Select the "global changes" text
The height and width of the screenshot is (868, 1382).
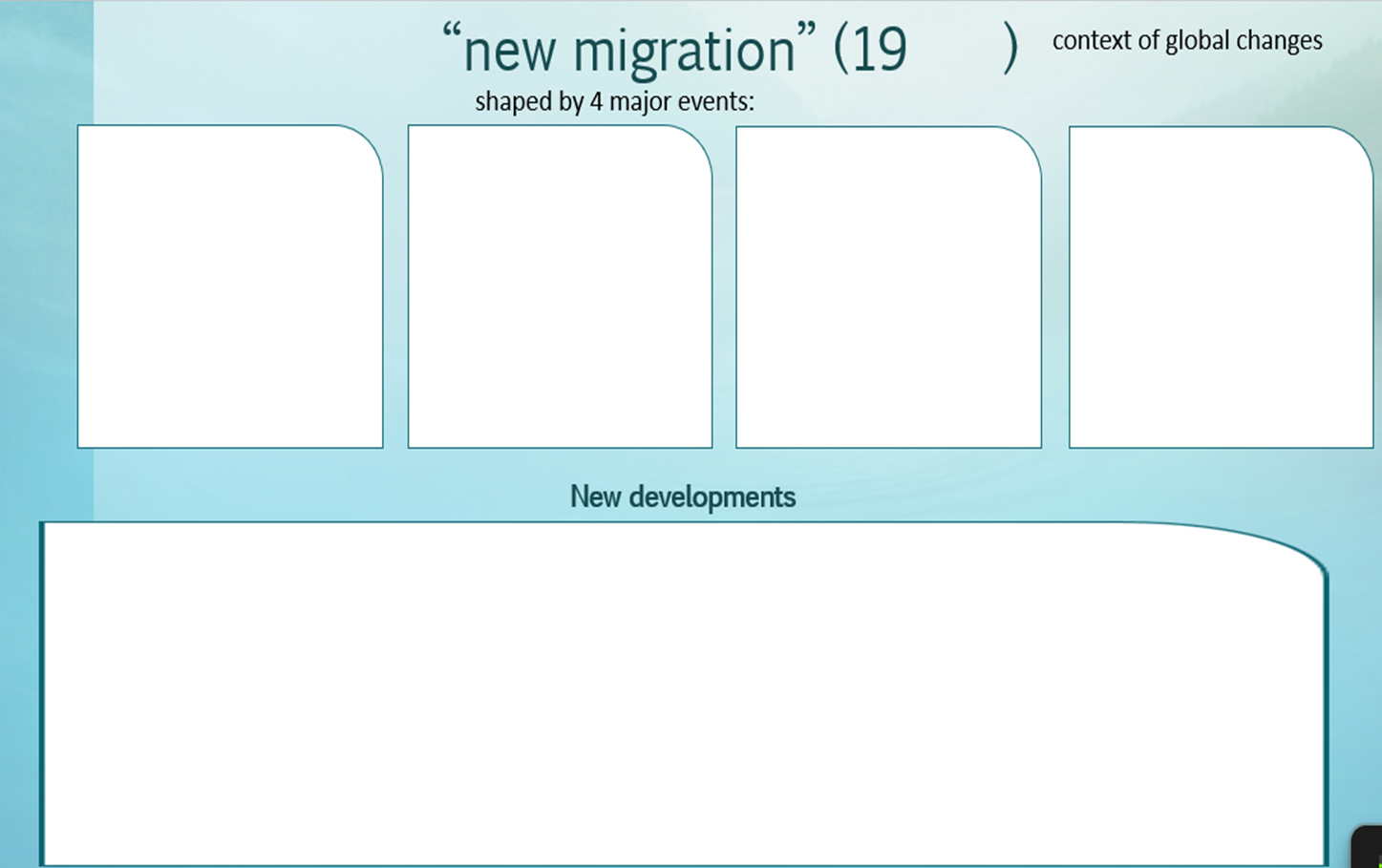[1244, 41]
